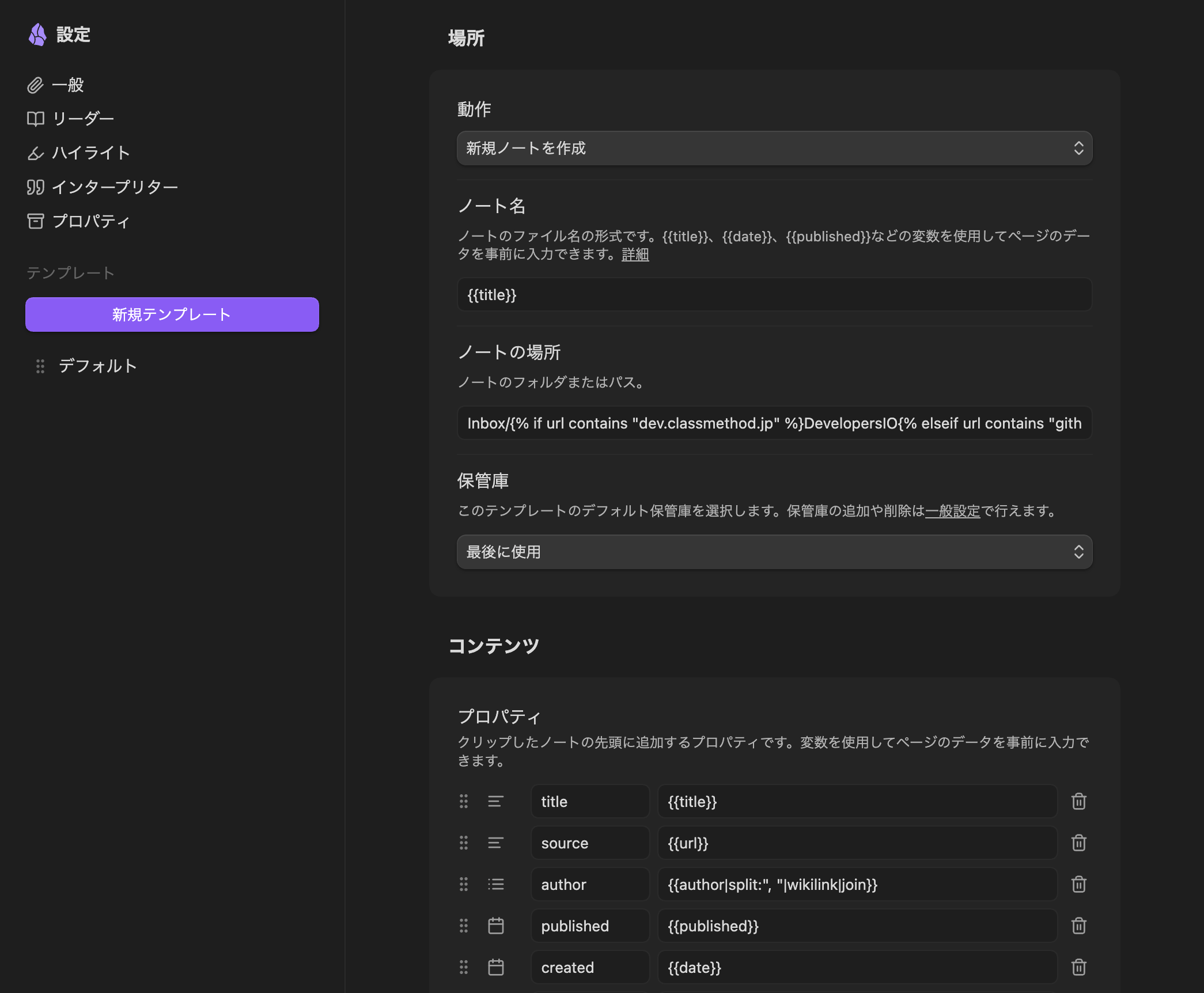Edit the created property name field

(590, 967)
